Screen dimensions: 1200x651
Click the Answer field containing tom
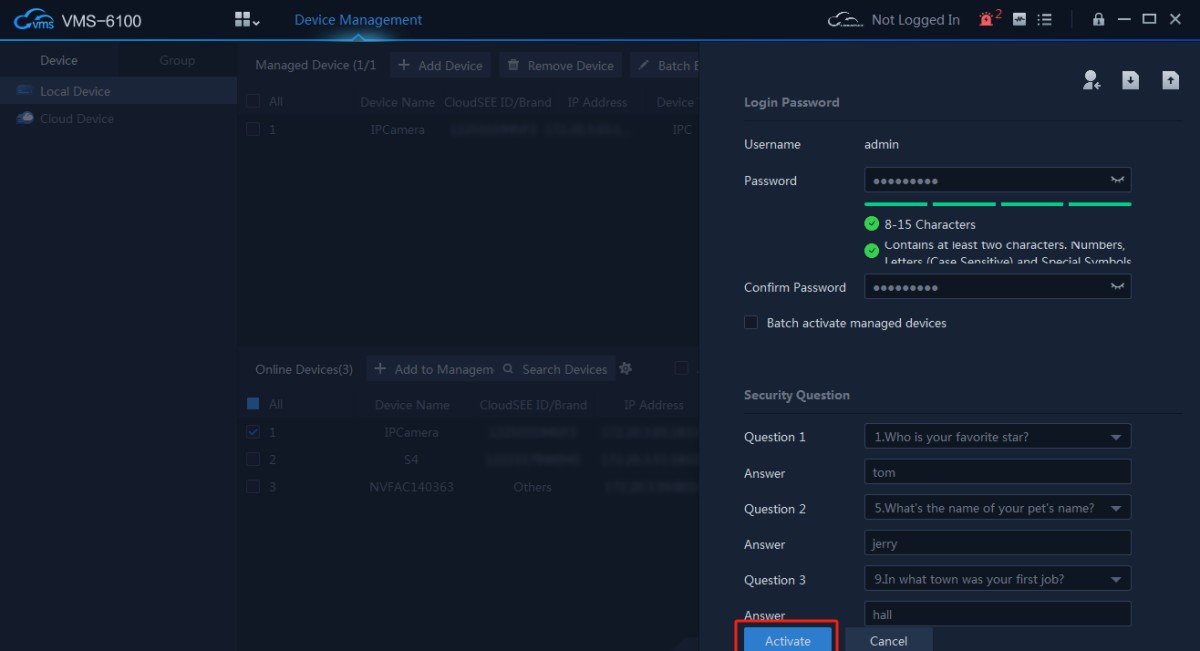(x=996, y=473)
